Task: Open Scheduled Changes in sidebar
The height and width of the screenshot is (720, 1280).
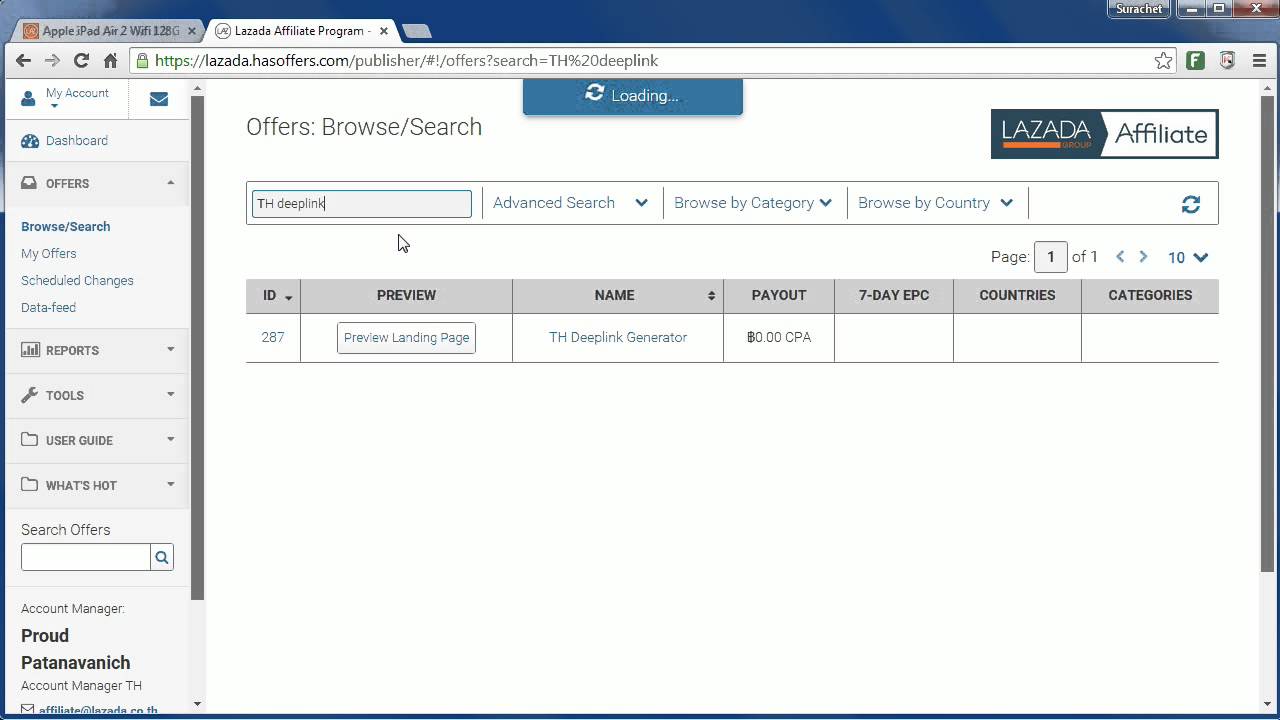Action: pyautogui.click(x=77, y=281)
